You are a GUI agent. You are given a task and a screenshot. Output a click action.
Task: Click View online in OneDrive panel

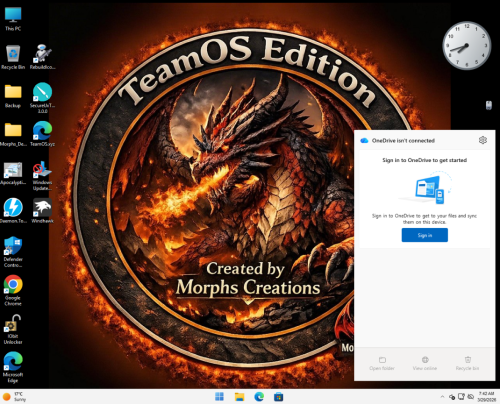[425, 363]
